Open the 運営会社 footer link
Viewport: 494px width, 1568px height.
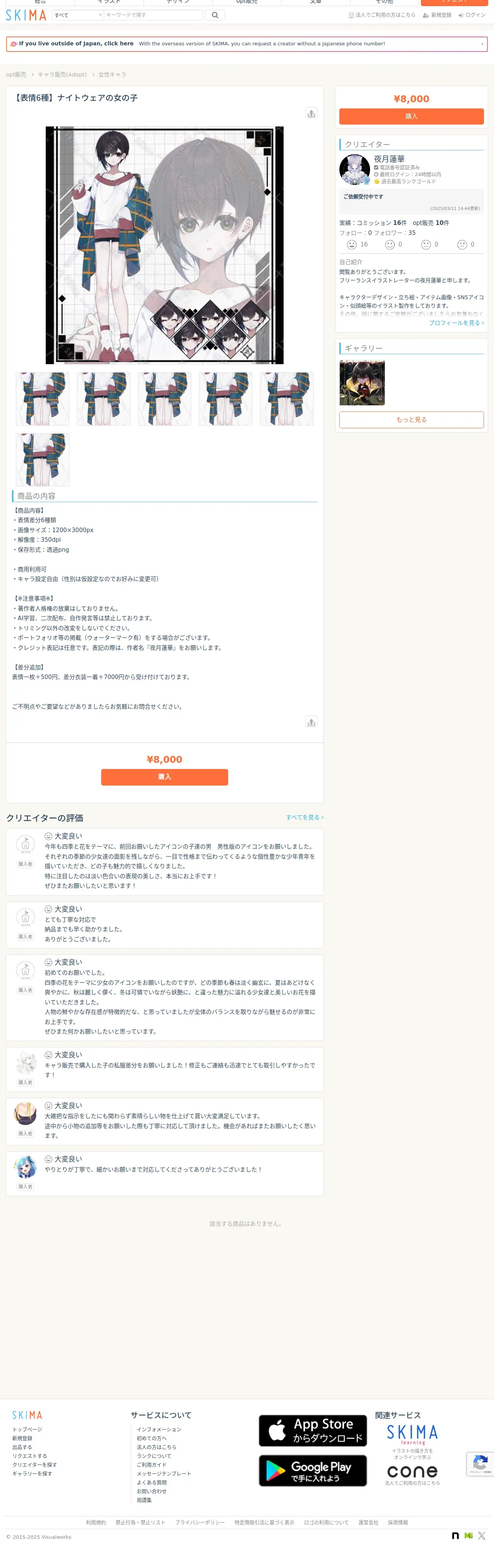pyautogui.click(x=368, y=1523)
